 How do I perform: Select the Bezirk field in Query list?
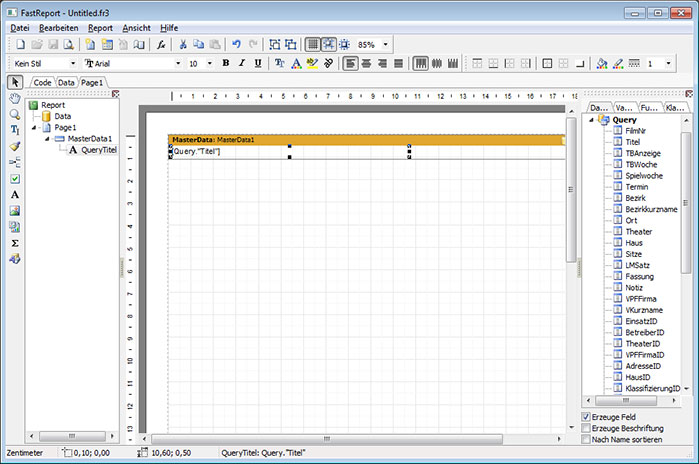click(x=636, y=198)
